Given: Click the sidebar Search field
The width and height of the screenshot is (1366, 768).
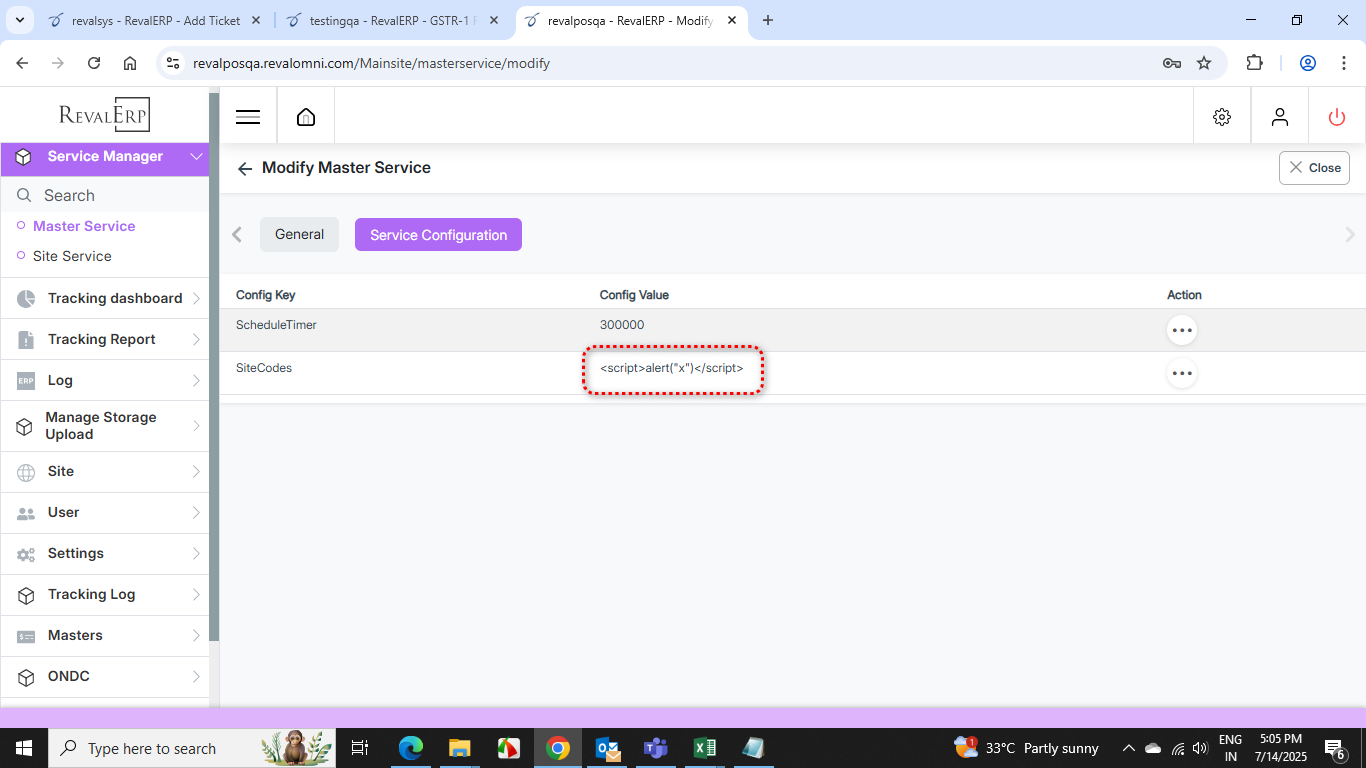Looking at the screenshot, I should pyautogui.click(x=110, y=196).
